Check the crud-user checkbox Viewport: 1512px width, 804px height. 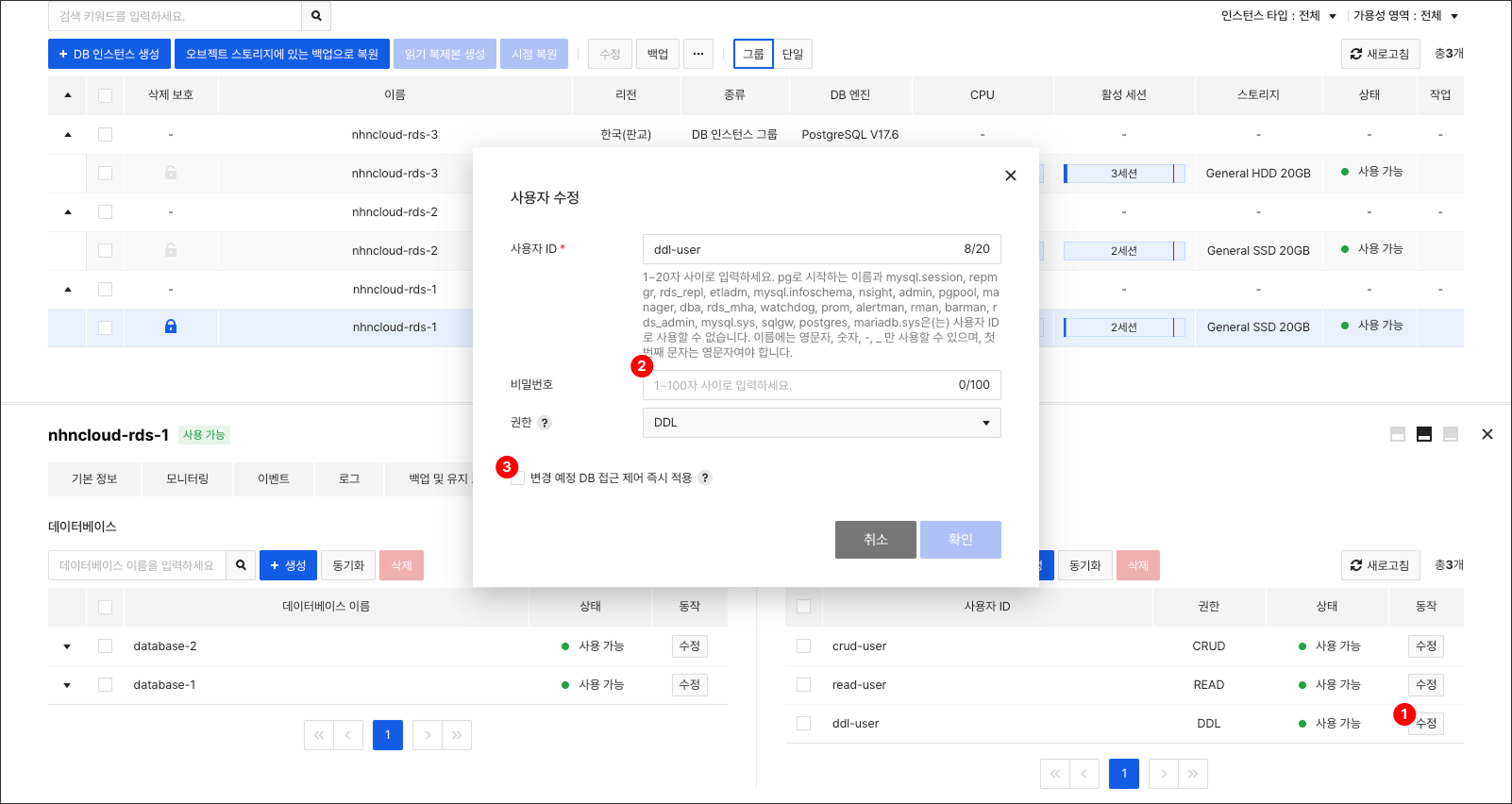803,646
